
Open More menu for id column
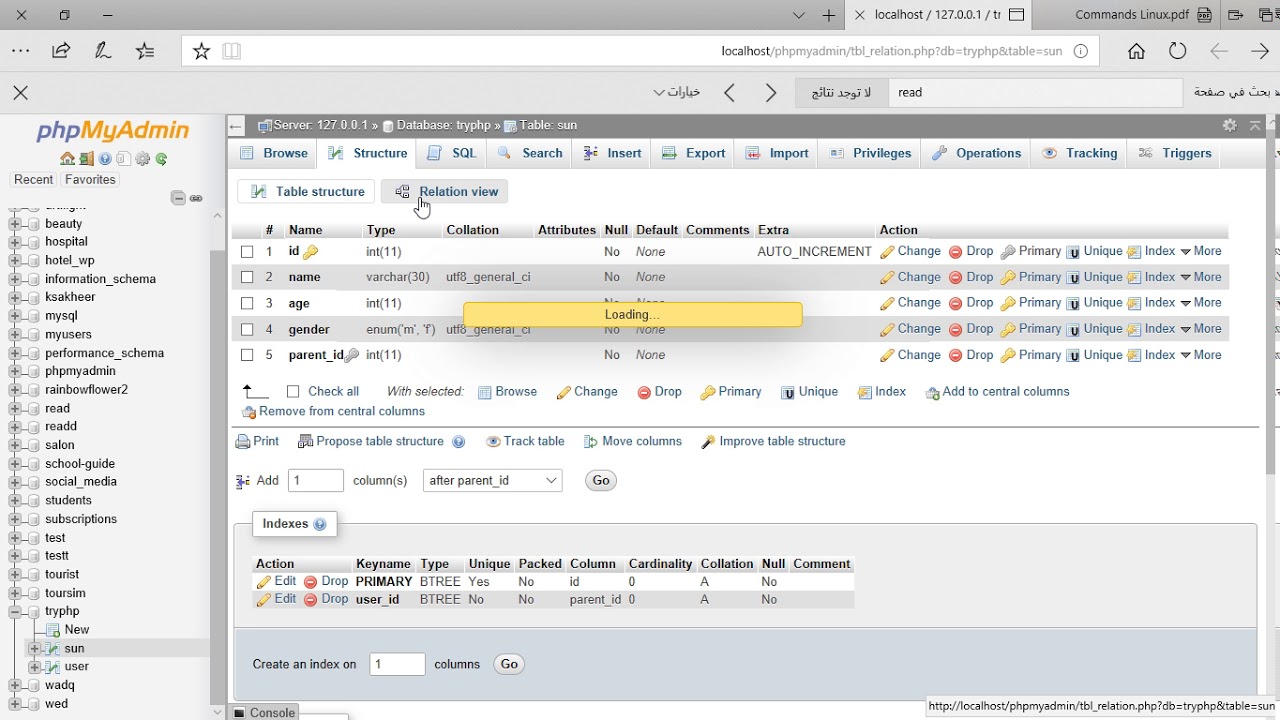1201,251
